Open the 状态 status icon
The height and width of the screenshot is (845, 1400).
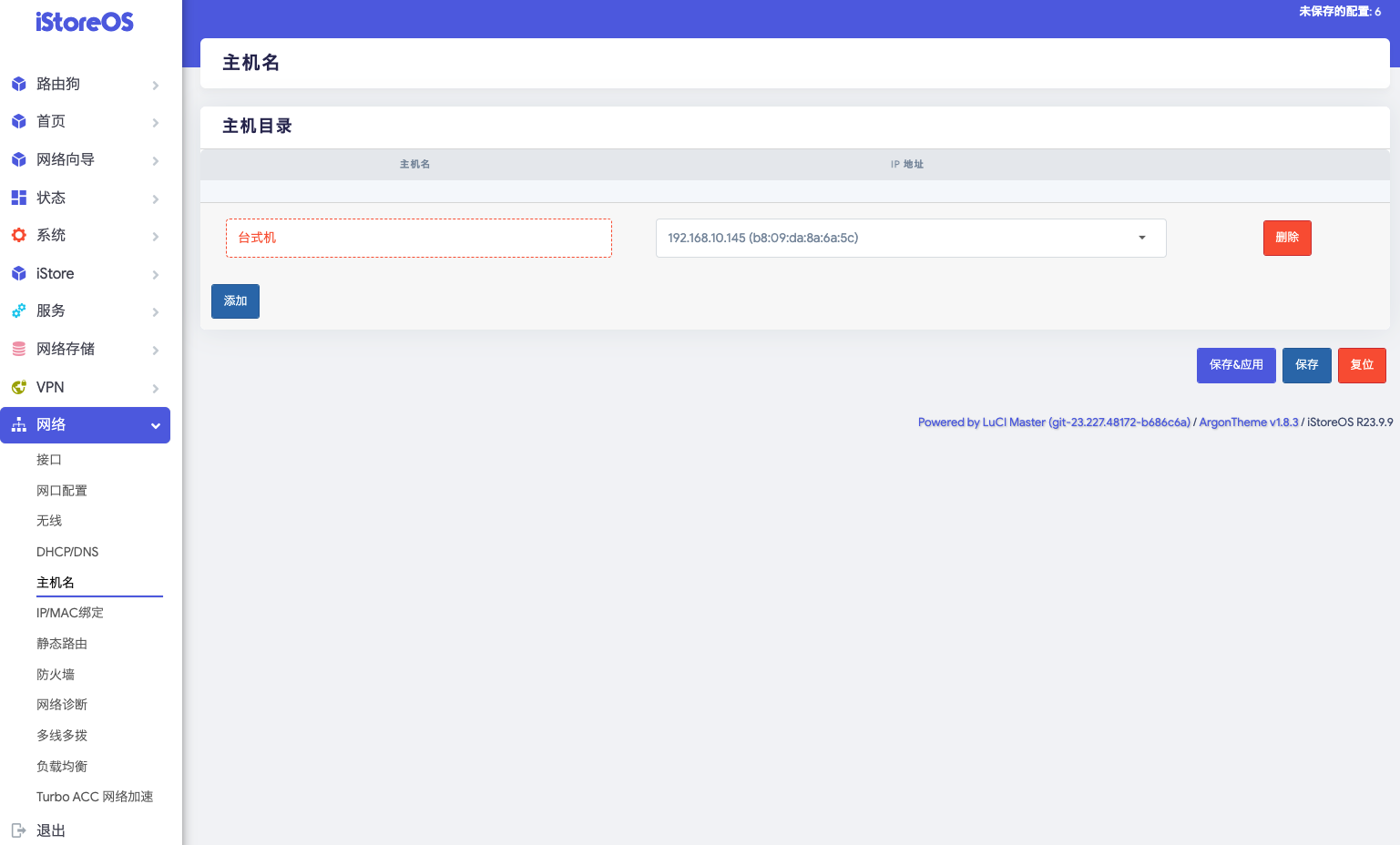(18, 197)
